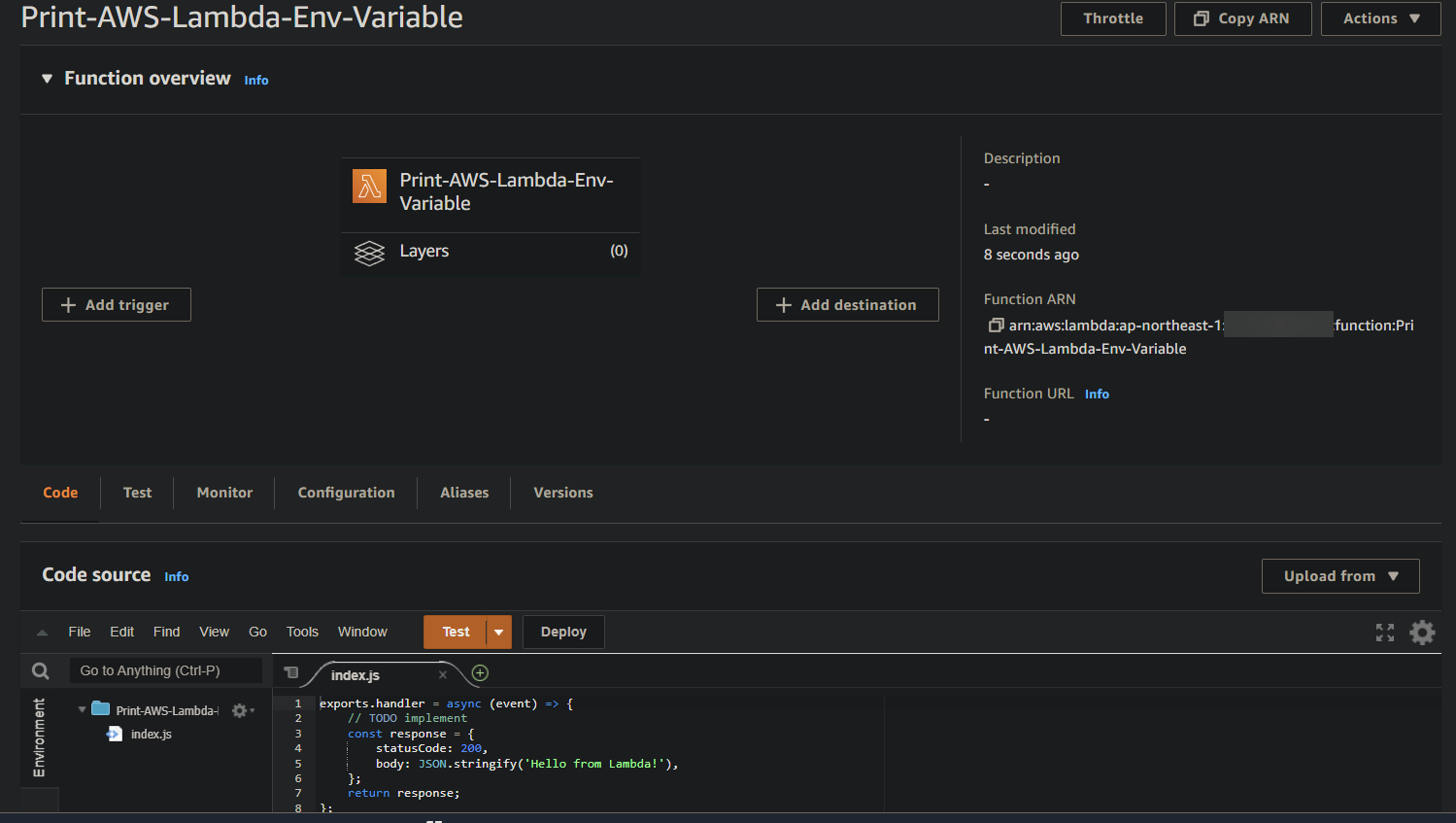Open the File menu in editor

[x=80, y=632]
